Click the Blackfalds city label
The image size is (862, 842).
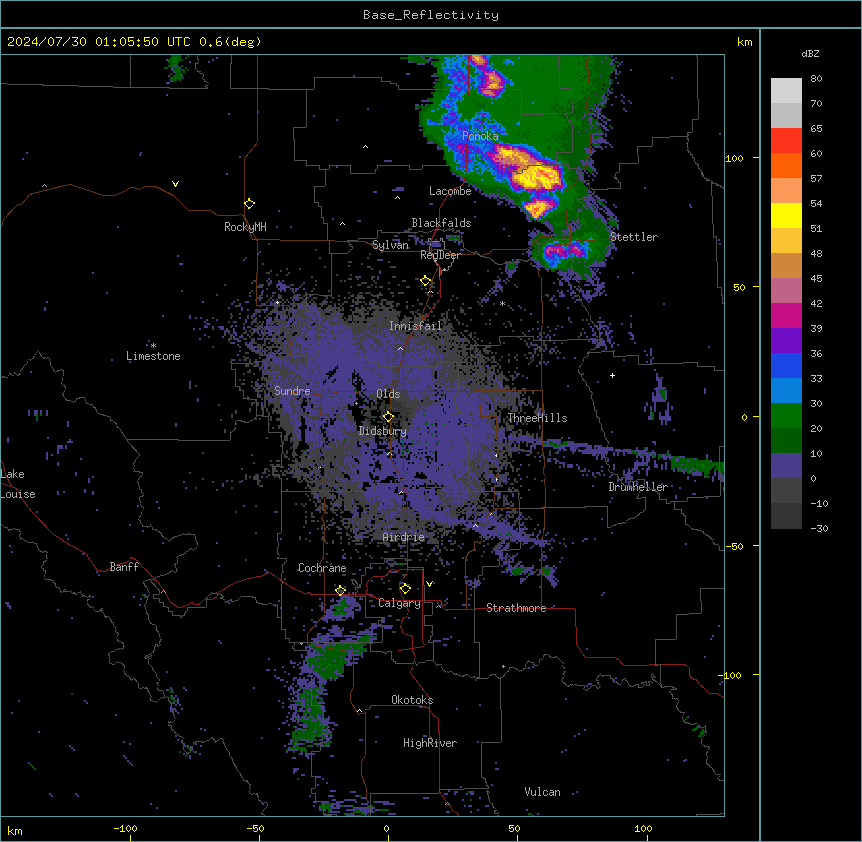pyautogui.click(x=441, y=223)
